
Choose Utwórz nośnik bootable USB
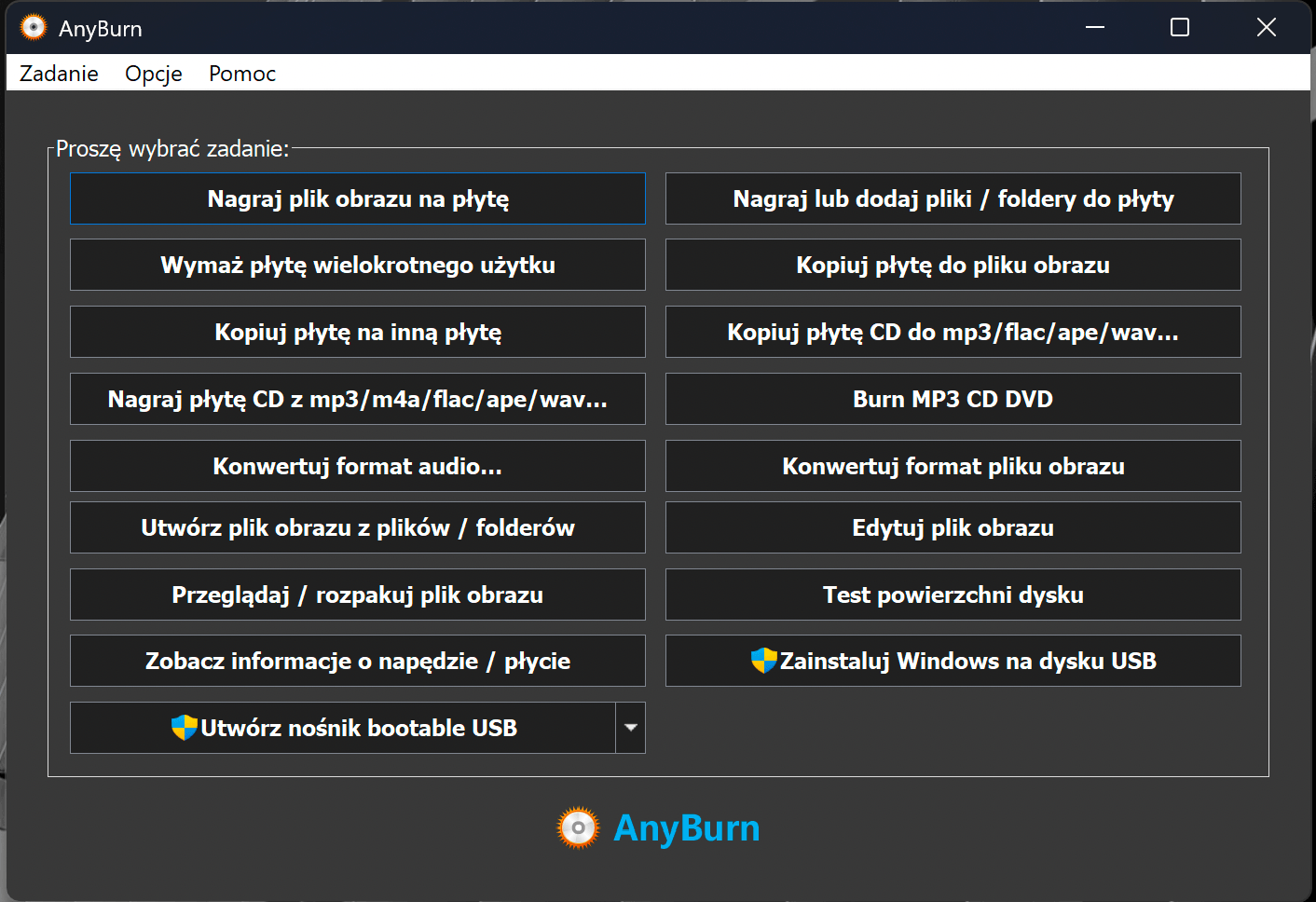click(x=343, y=728)
